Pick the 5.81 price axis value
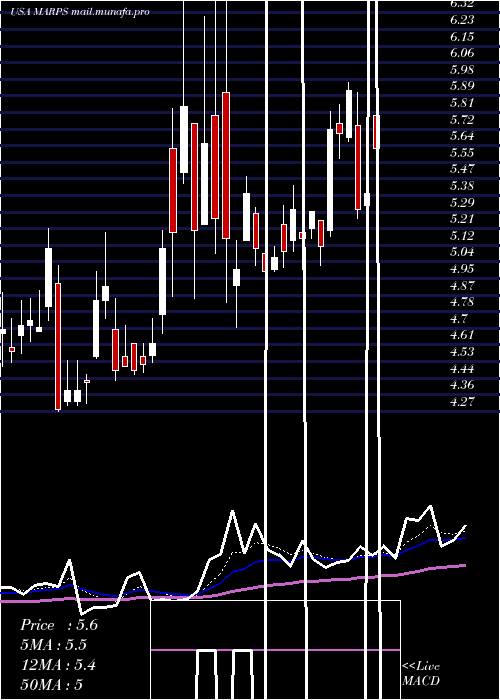500x700 pixels. coord(462,103)
